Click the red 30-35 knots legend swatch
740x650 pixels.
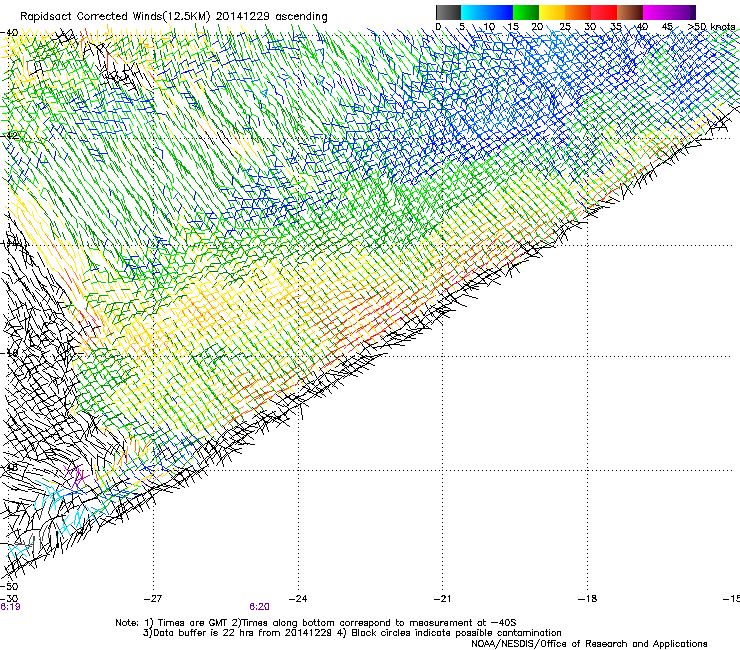click(x=604, y=12)
